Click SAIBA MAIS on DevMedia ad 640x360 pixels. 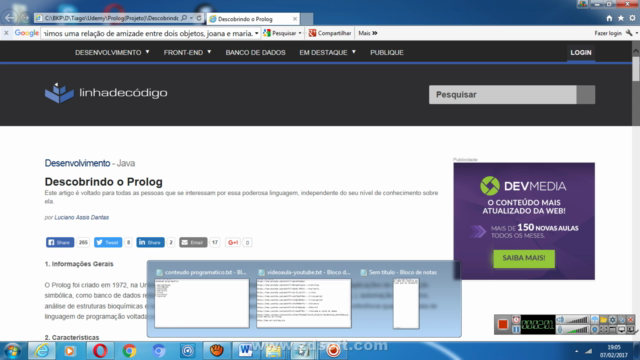coord(524,258)
